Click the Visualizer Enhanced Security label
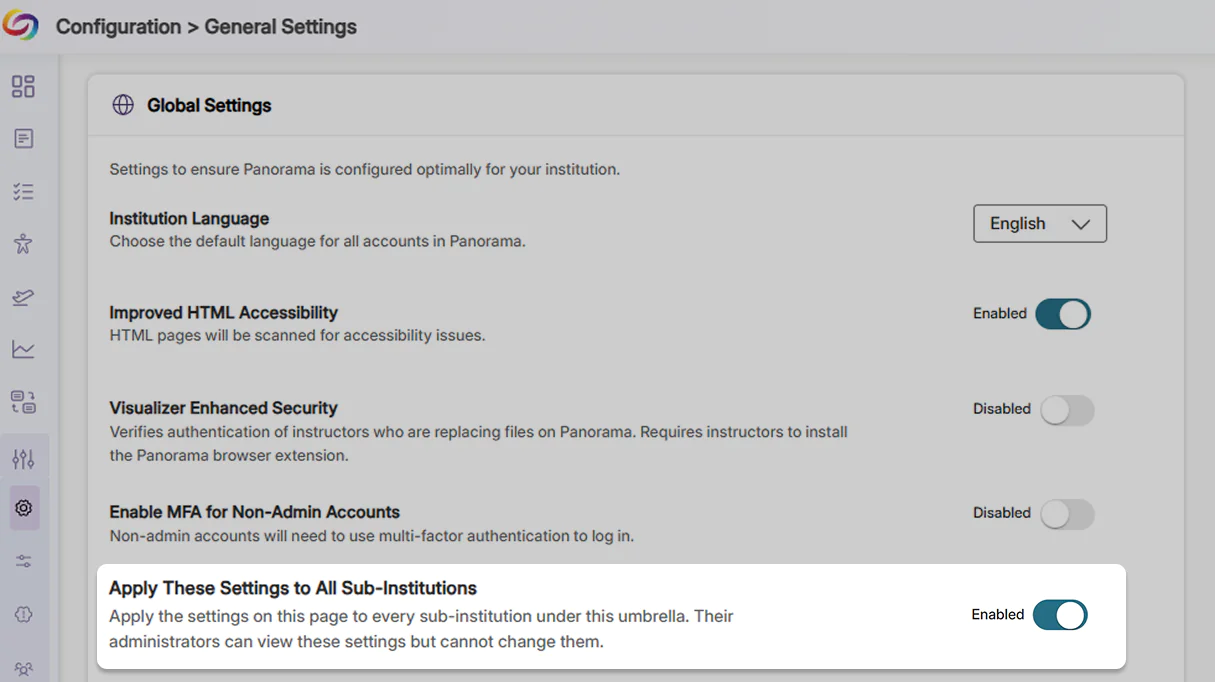 click(x=223, y=408)
